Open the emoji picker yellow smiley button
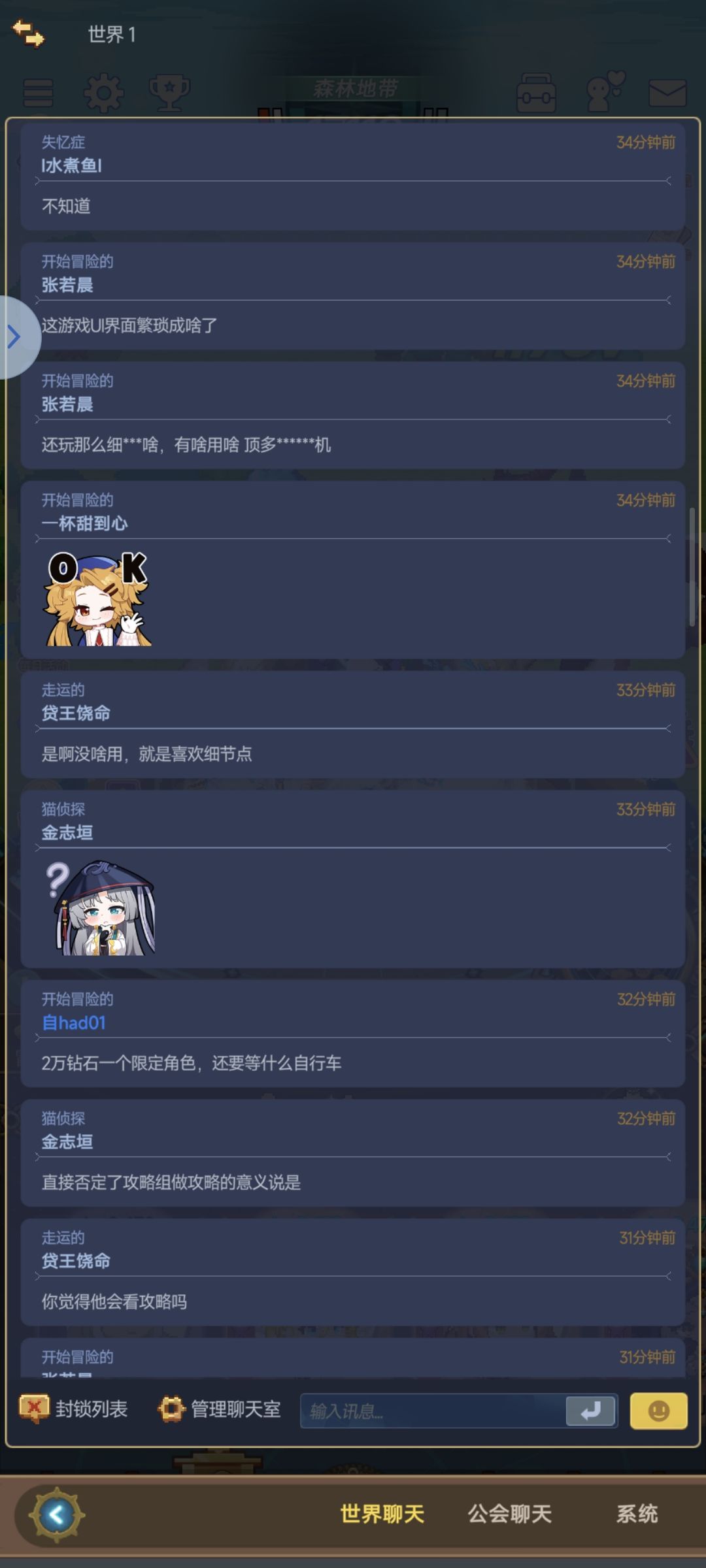This screenshot has height=1568, width=706. pos(658,1411)
